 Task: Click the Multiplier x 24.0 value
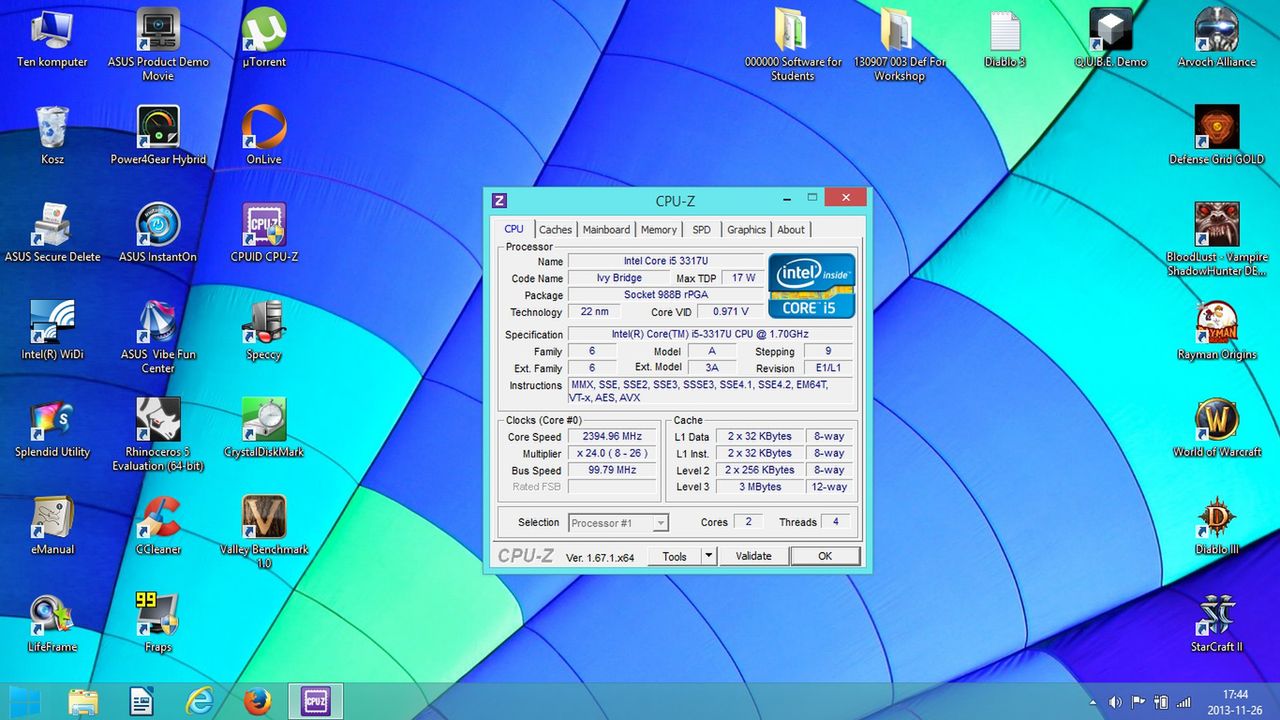612,453
